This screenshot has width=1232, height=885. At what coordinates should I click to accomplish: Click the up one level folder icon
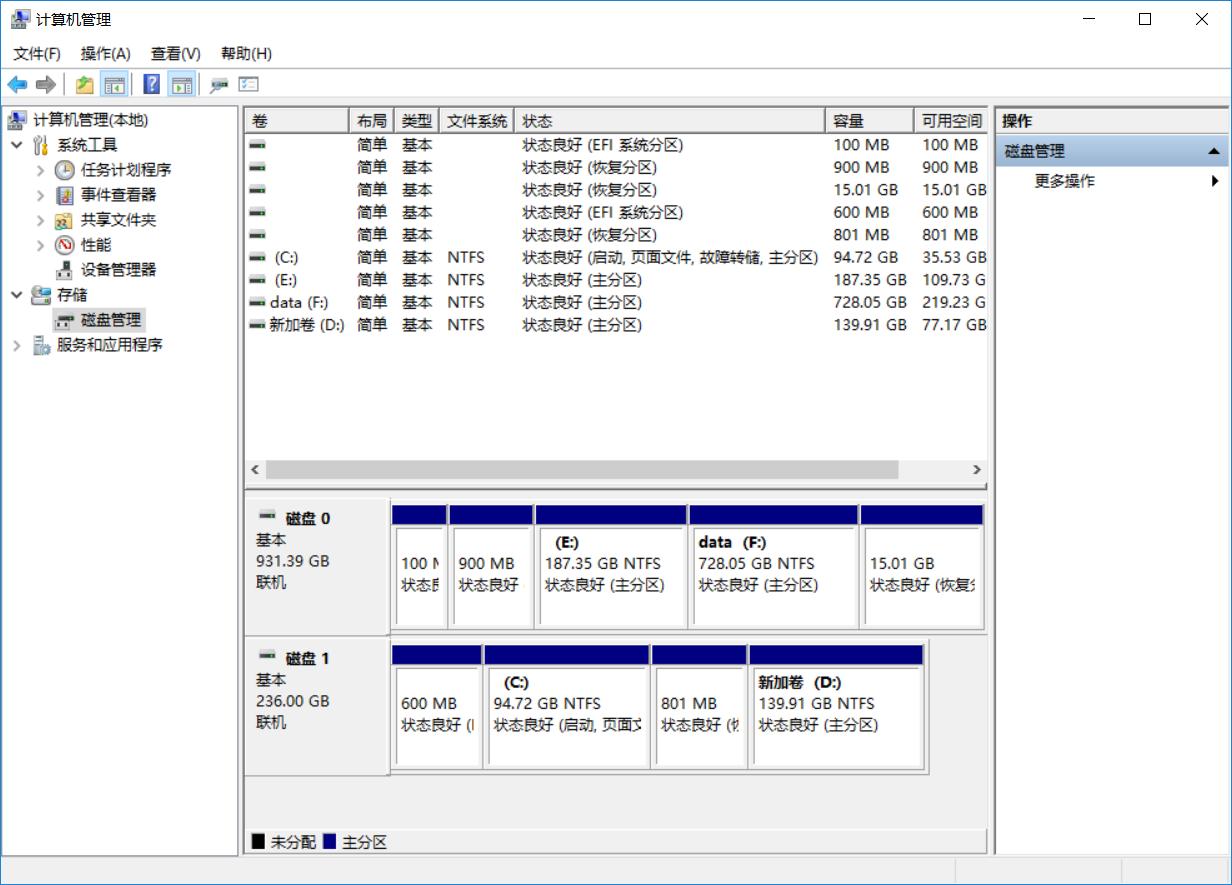coord(85,85)
